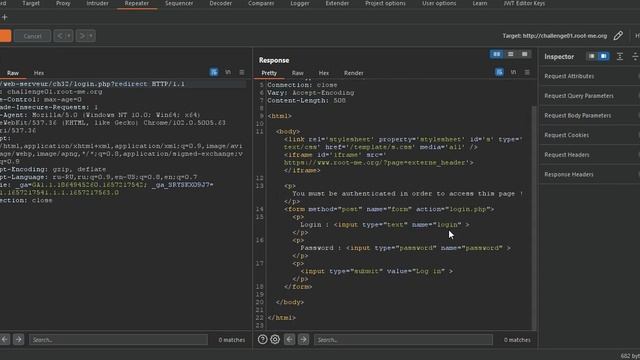Open the back history dropdown arrow
This screenshot has width=640, height=360.
(69, 36)
